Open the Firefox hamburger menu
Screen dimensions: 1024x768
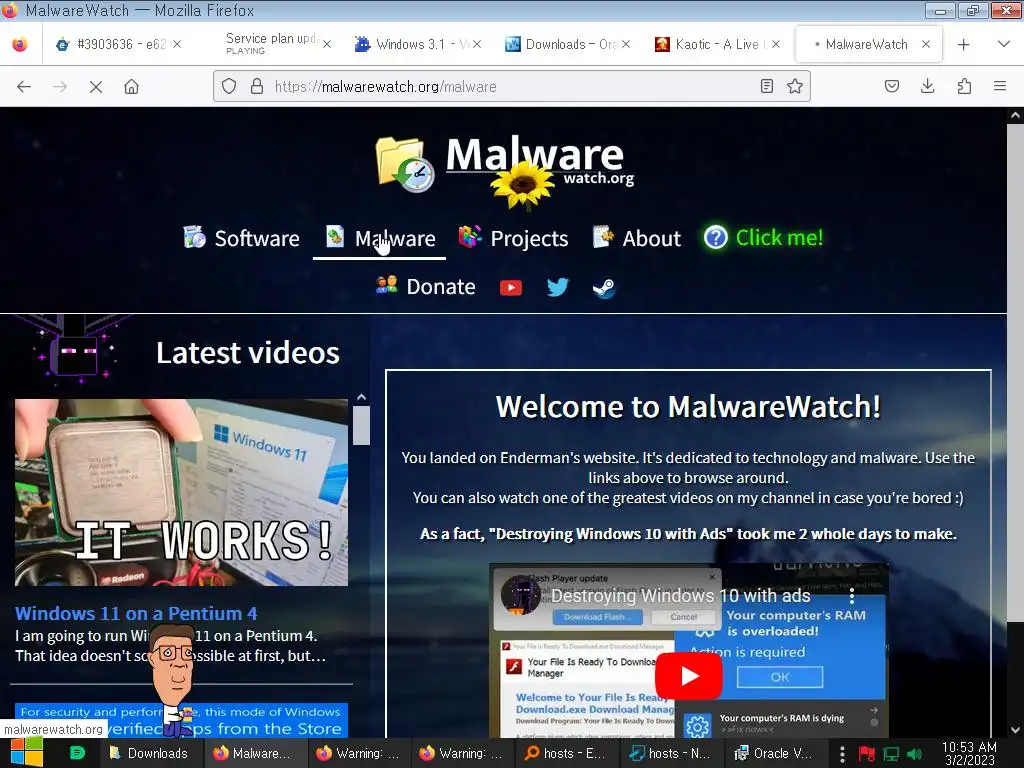click(x=1000, y=86)
